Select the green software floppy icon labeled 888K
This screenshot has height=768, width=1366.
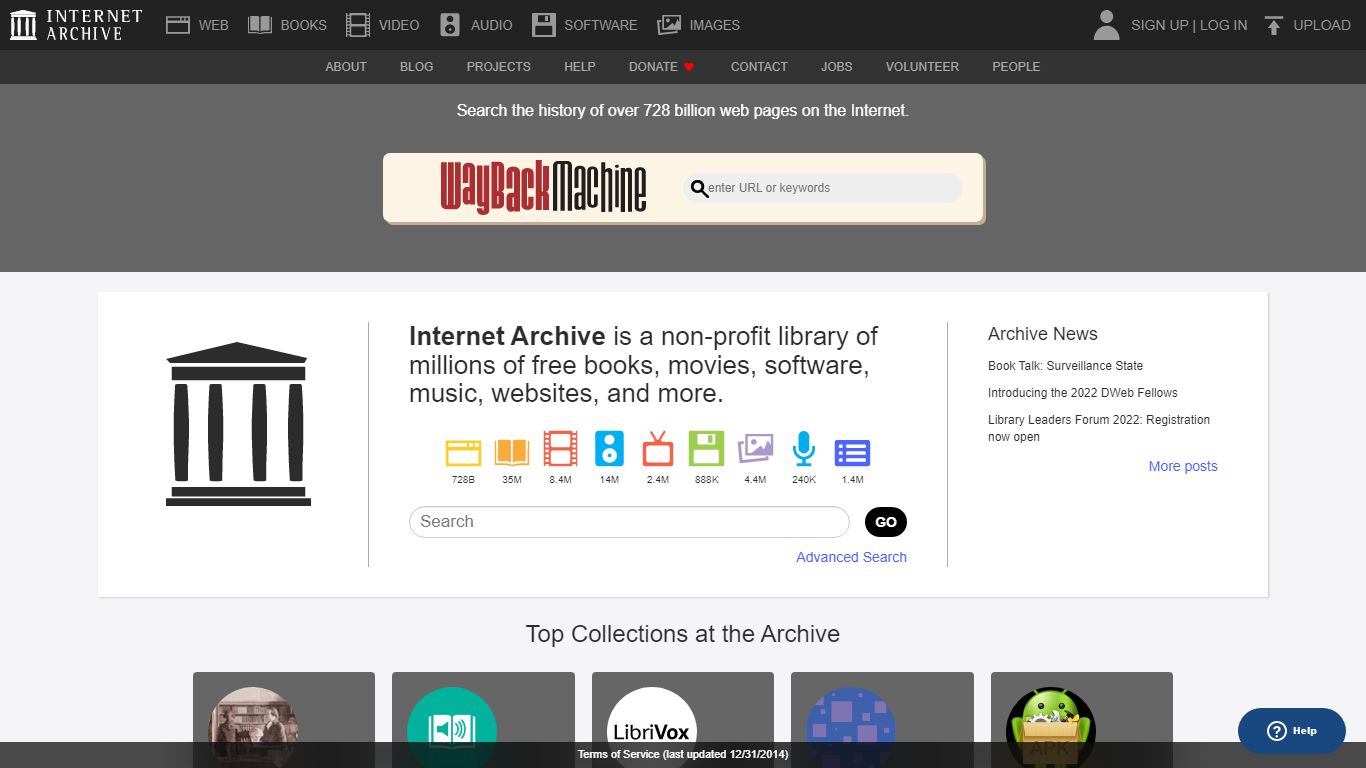tap(706, 449)
